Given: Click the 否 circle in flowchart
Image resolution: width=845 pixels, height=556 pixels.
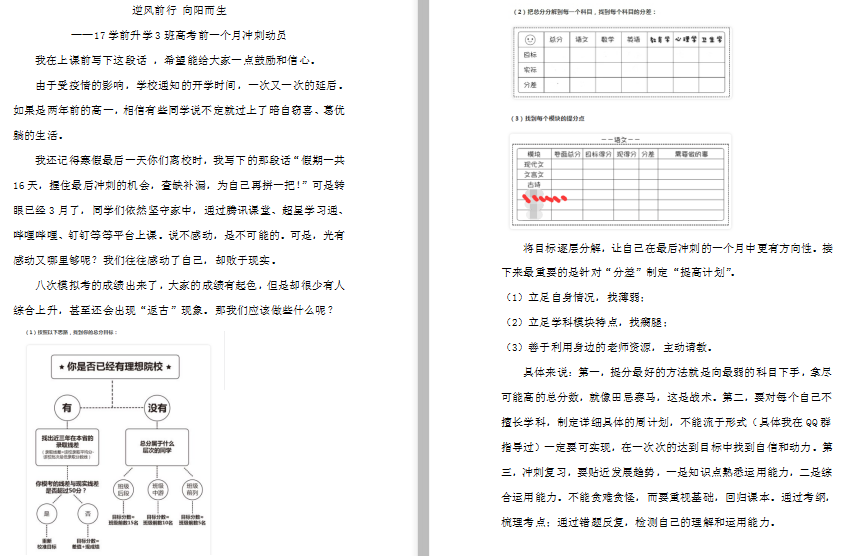Looking at the screenshot, I should click(x=86, y=514).
